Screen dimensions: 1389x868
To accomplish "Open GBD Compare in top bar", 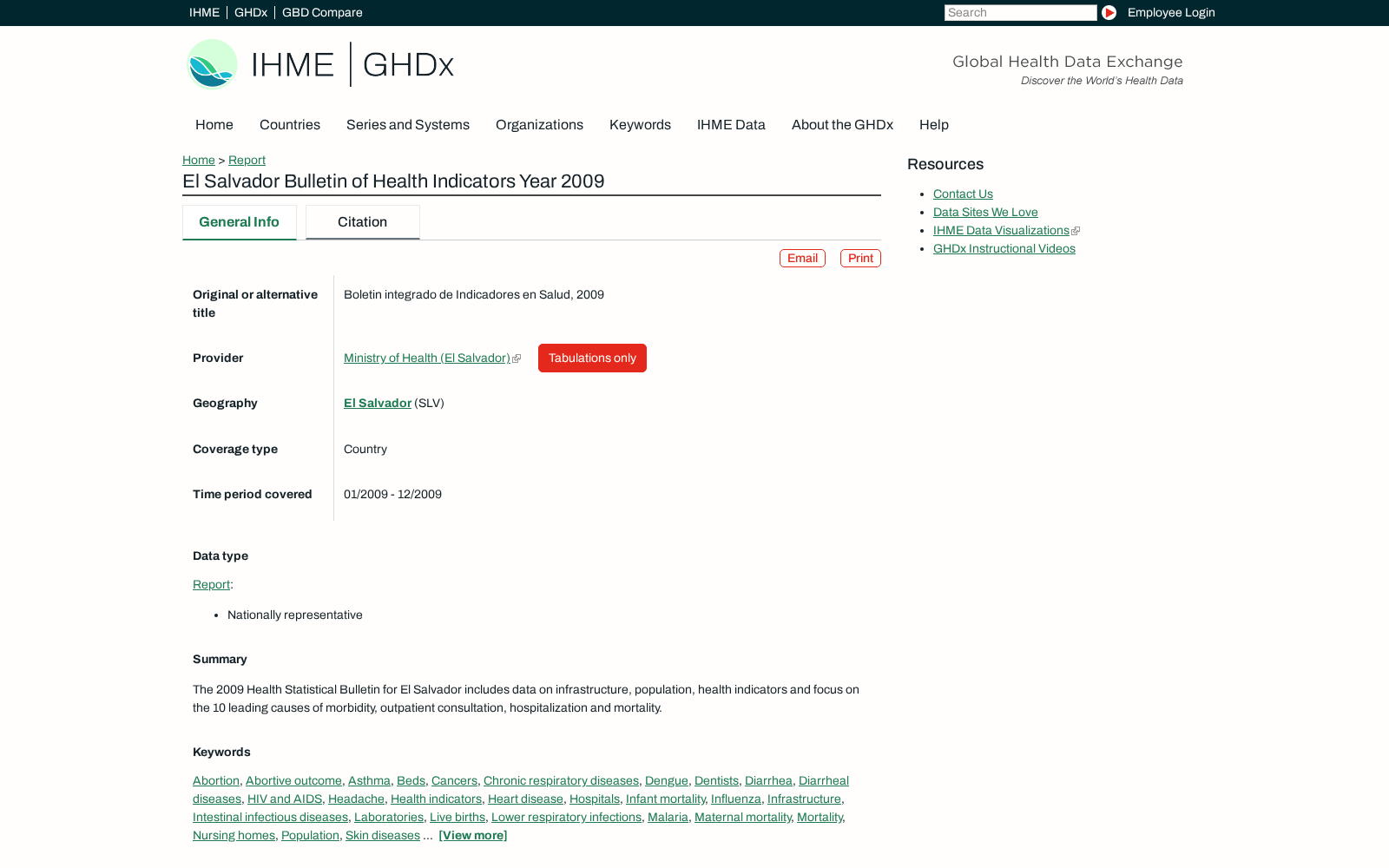I will pos(322,12).
